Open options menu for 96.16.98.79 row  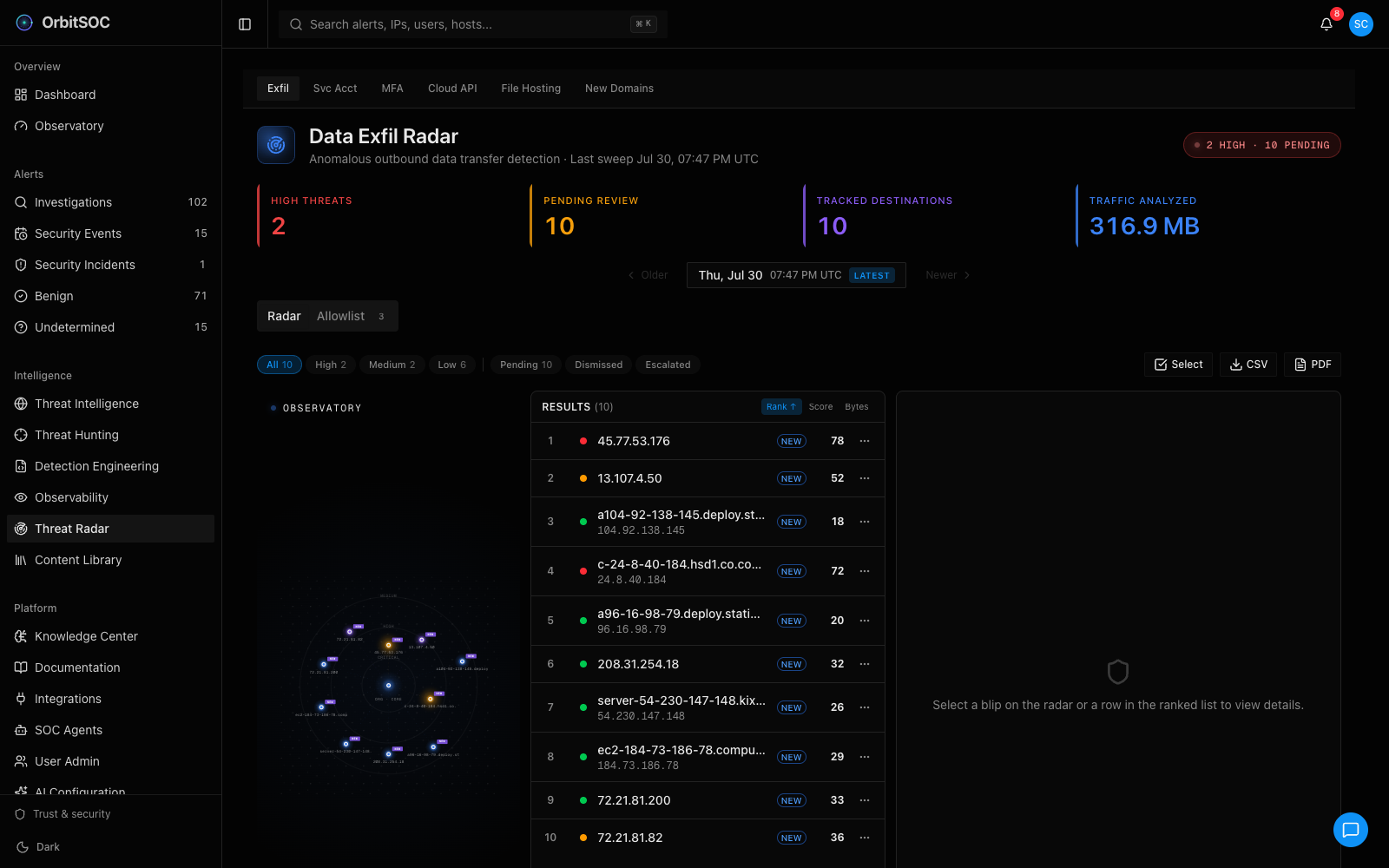[865, 621]
